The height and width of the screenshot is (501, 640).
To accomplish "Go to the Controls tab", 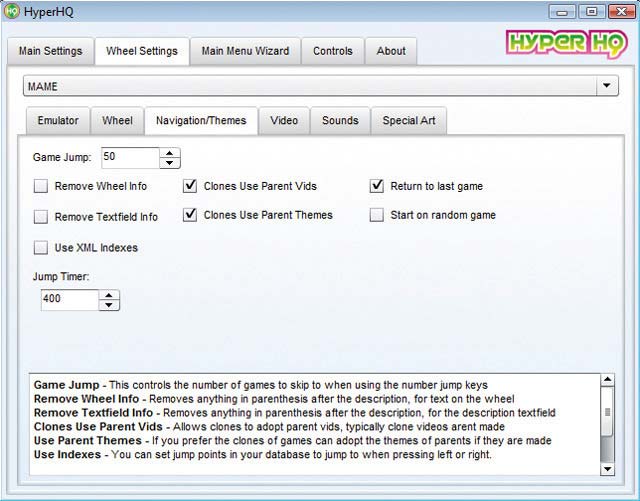I will tap(333, 51).
